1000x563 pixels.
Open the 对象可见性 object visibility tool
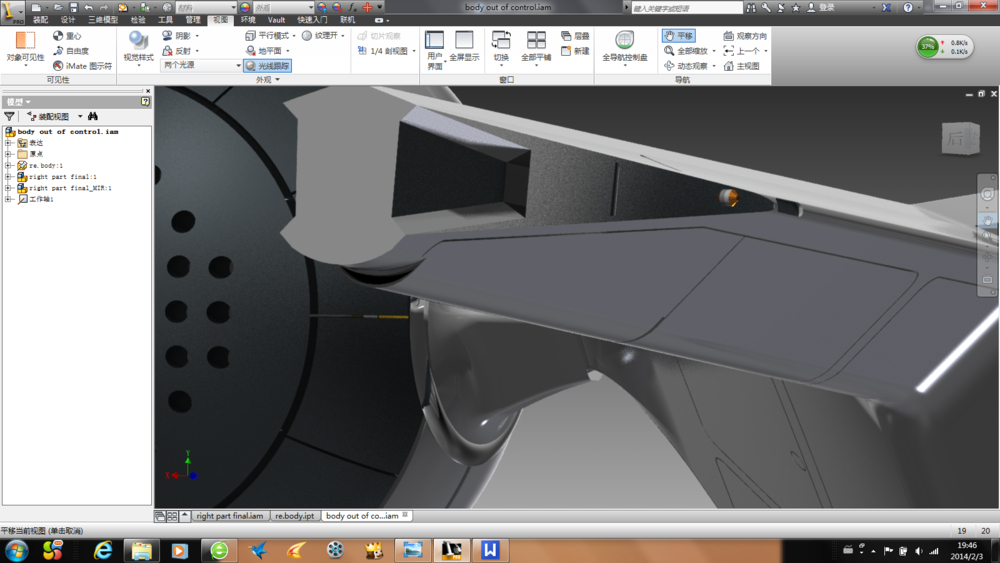26,47
